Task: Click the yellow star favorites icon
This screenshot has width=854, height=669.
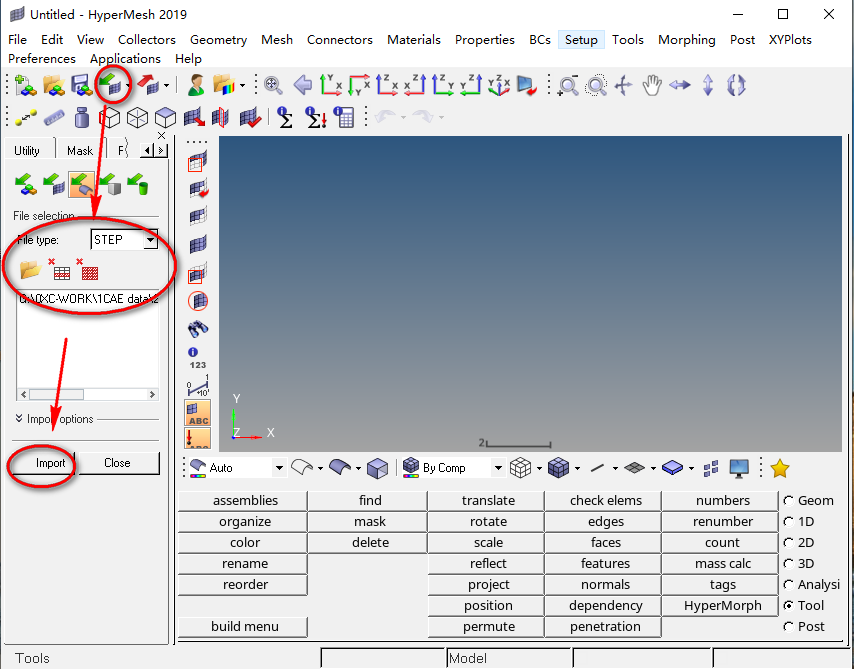Action: click(780, 467)
